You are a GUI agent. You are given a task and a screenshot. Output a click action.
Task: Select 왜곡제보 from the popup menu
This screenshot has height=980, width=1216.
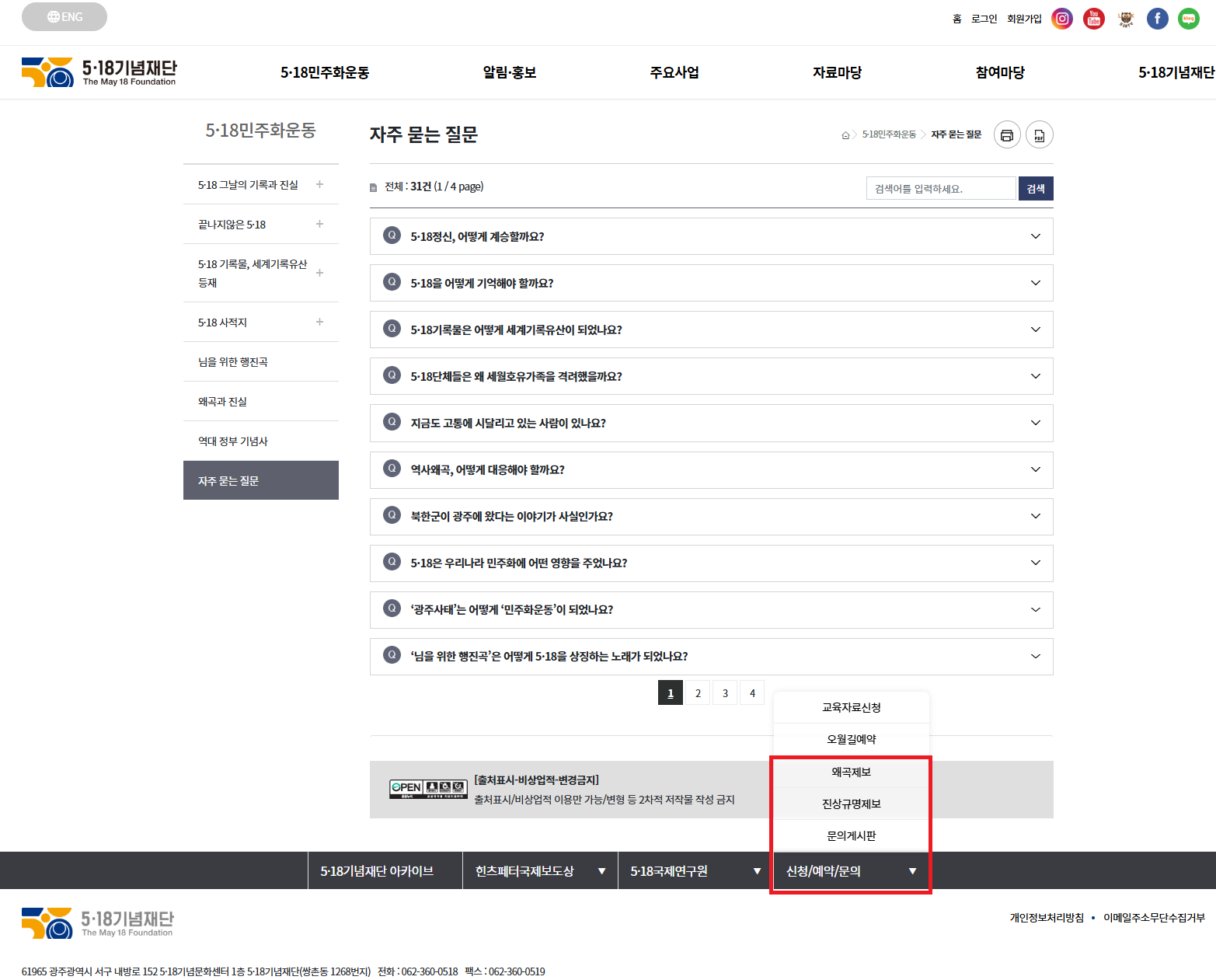pyautogui.click(x=850, y=772)
